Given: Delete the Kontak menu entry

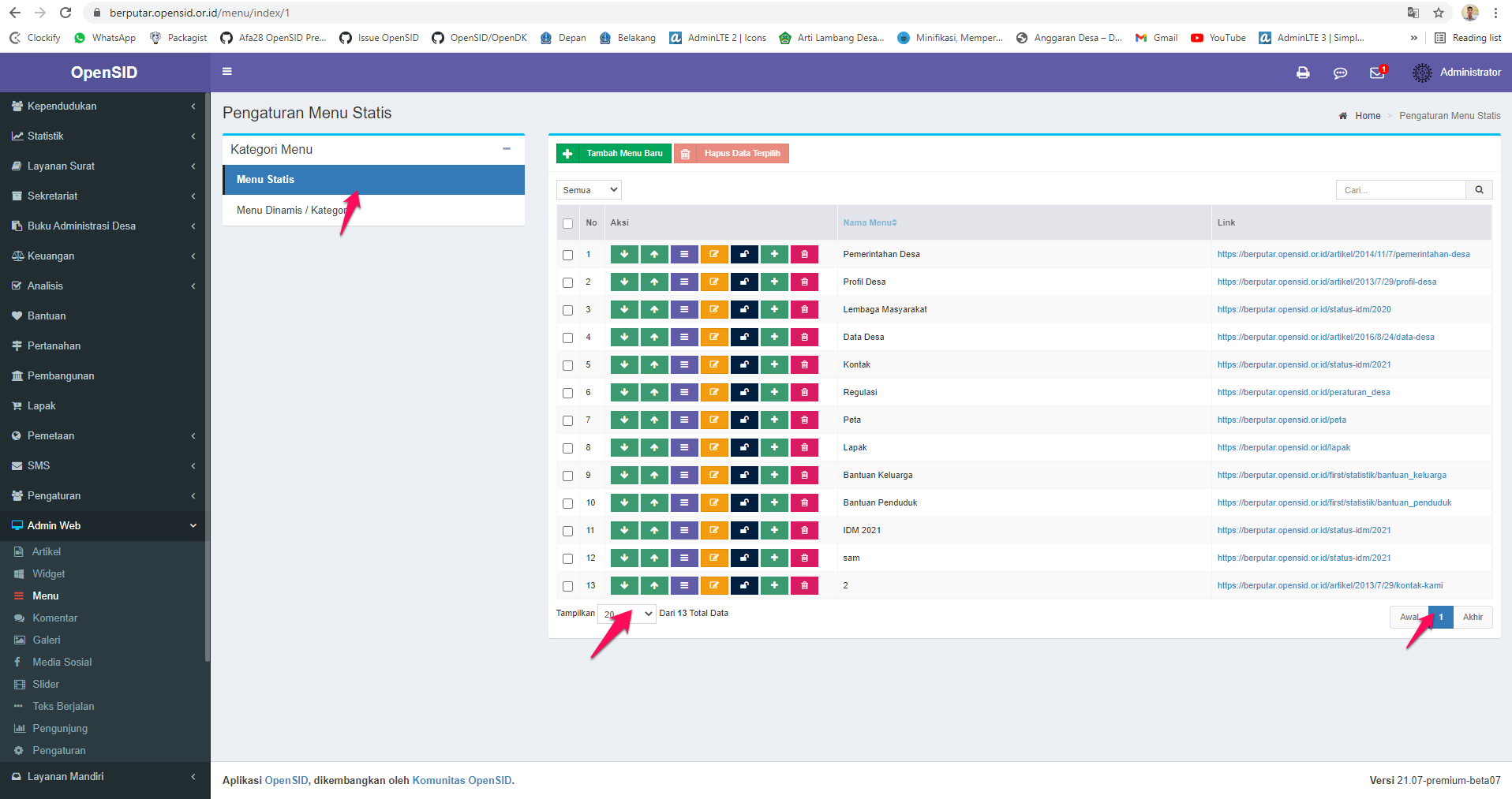Looking at the screenshot, I should pos(804,364).
